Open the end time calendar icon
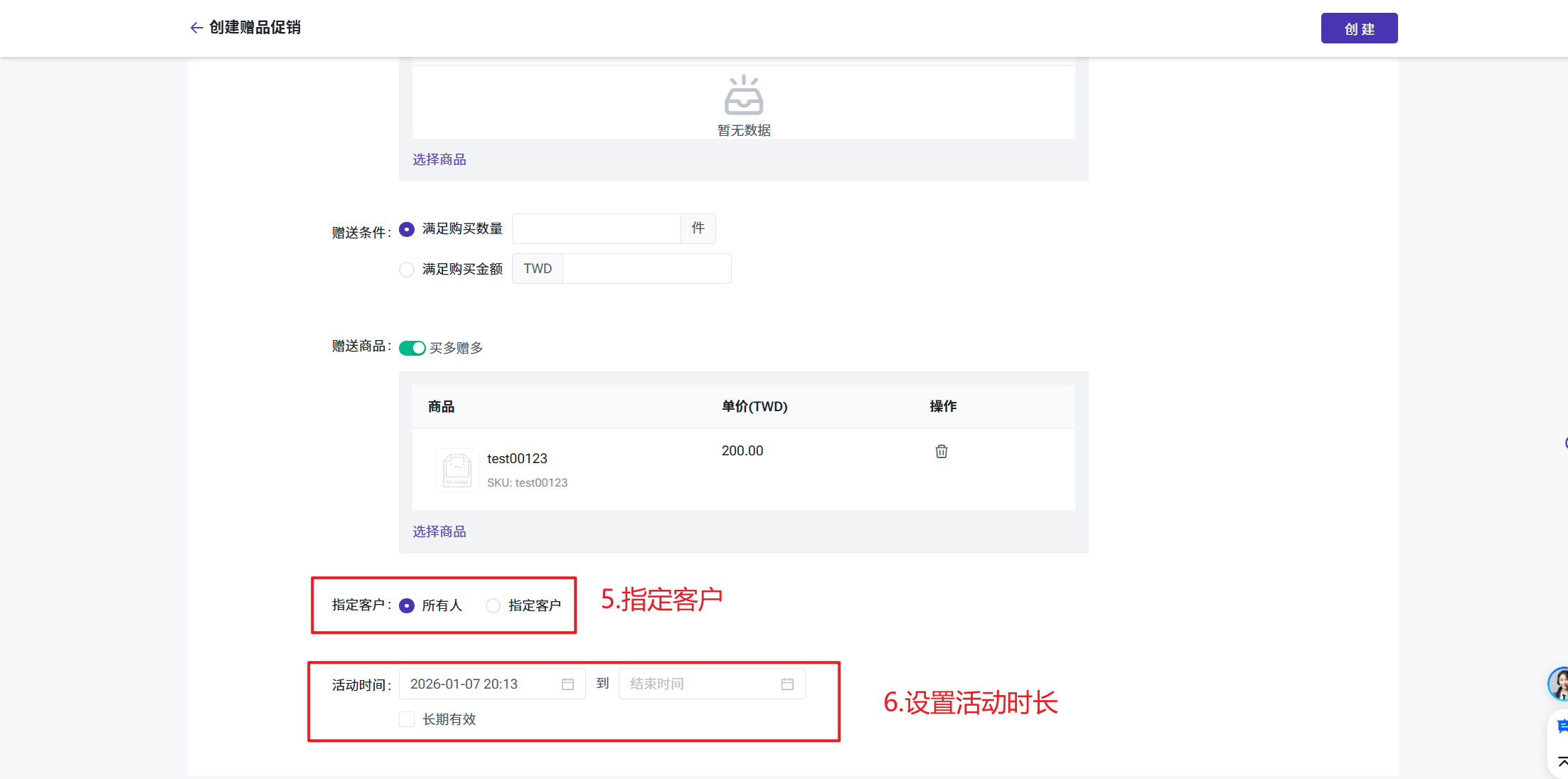Screen dimensions: 1568x779 (787, 684)
